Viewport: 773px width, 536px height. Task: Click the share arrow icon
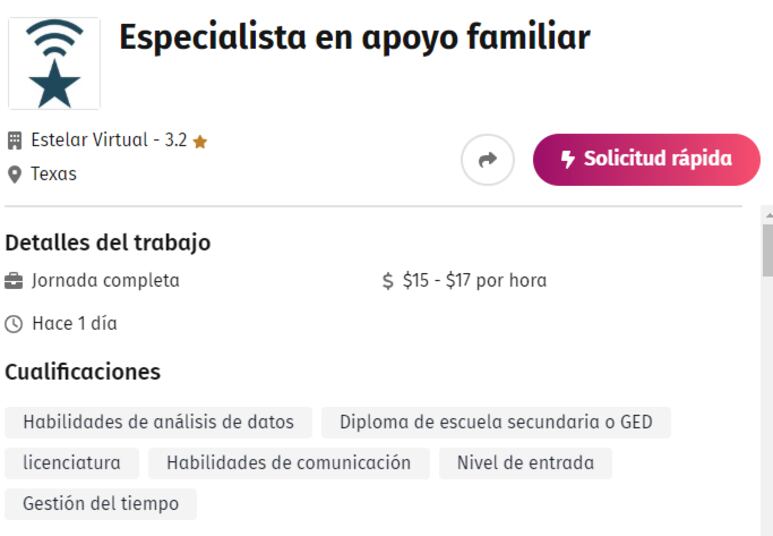488,160
